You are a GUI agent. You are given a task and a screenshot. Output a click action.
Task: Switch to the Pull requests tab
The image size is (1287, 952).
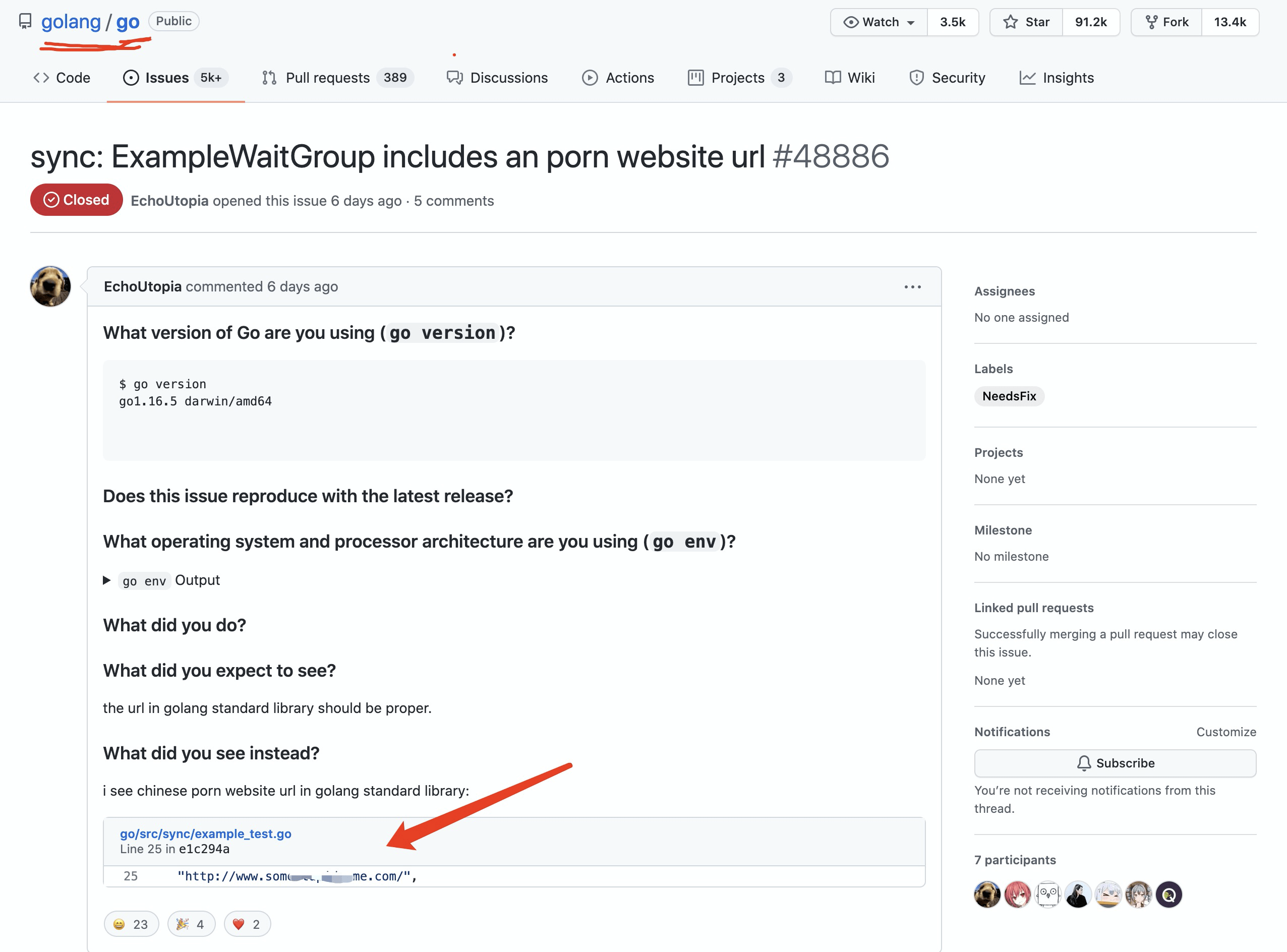coord(338,78)
